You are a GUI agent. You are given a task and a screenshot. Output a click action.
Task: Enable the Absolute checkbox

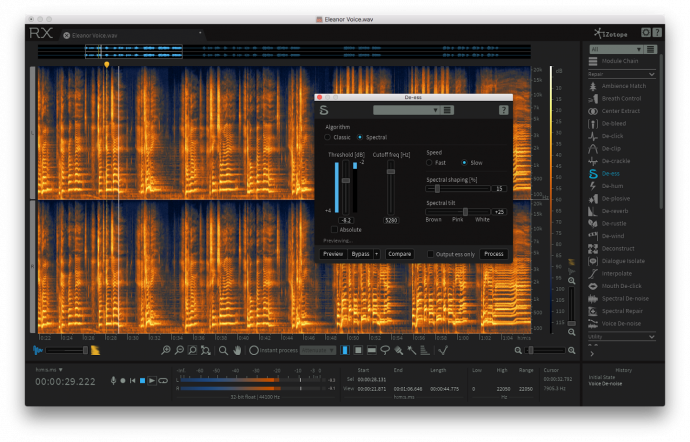(334, 230)
